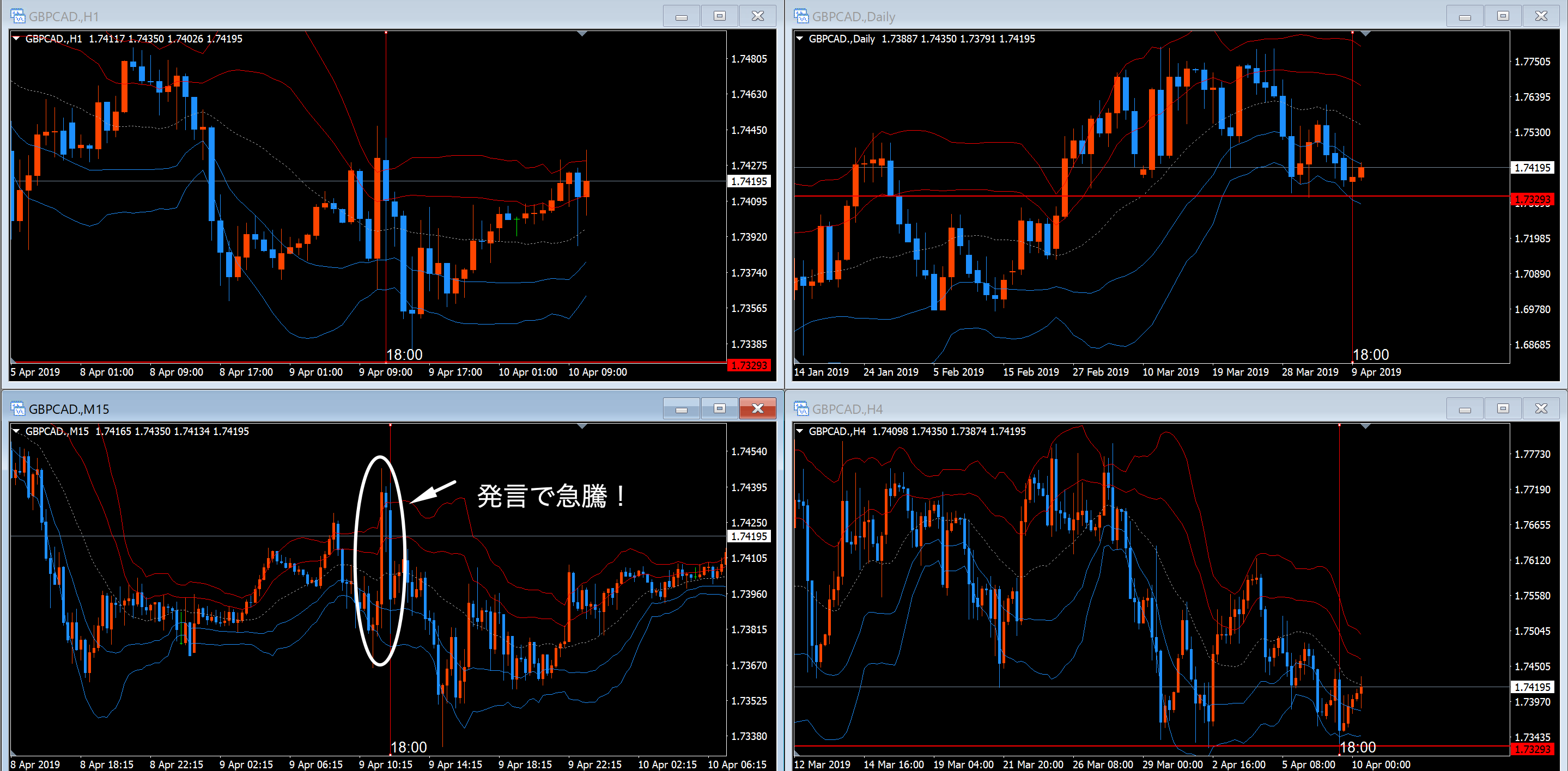Click the chart shift marker in M15 chart
Viewport: 1568px width, 771px height.
582,426
